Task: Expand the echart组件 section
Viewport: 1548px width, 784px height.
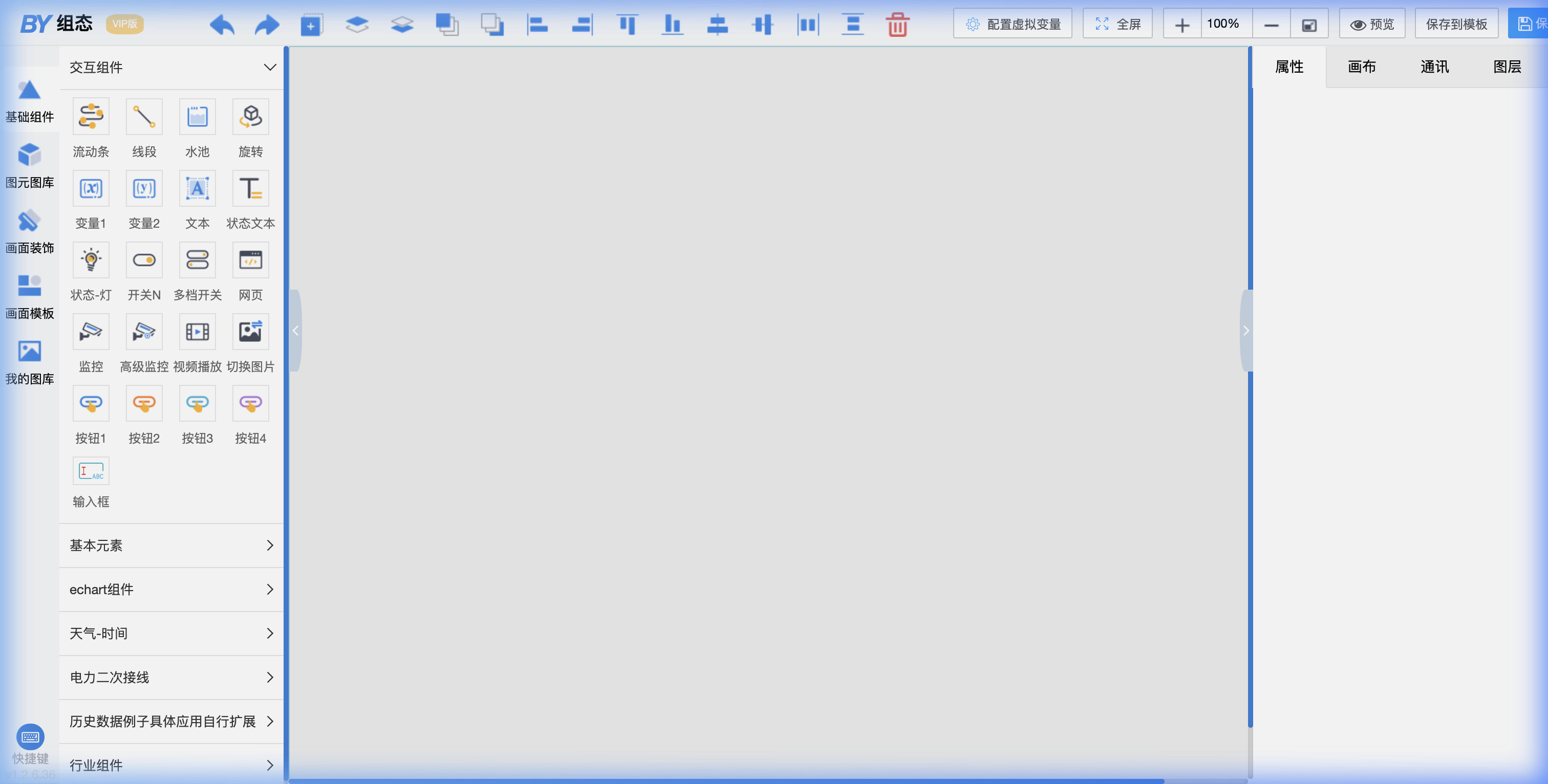Action: [x=171, y=590]
